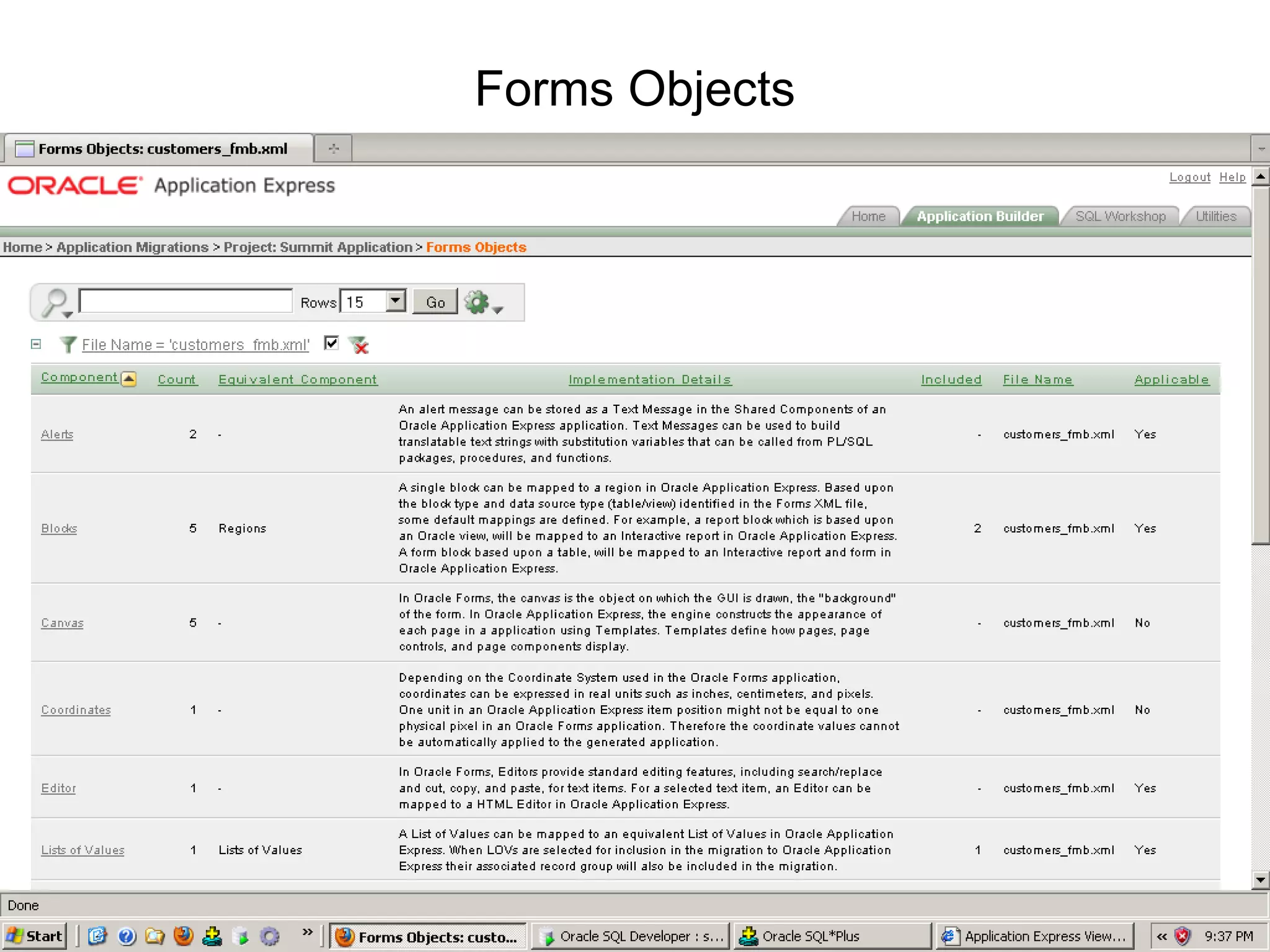Open the Editor component link
Viewport: 1270px width, 952px height.
tap(58, 788)
